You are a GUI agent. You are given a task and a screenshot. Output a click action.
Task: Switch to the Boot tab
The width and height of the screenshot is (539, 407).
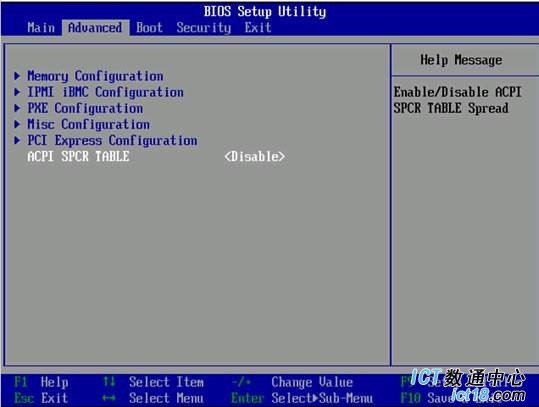149,28
